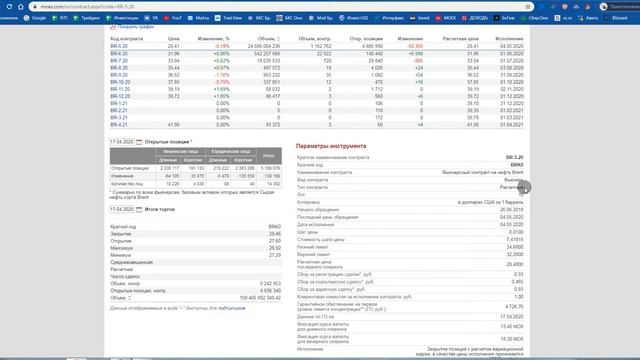Open the TradView bookmark
The width and height of the screenshot is (640, 360).
tap(229, 18)
